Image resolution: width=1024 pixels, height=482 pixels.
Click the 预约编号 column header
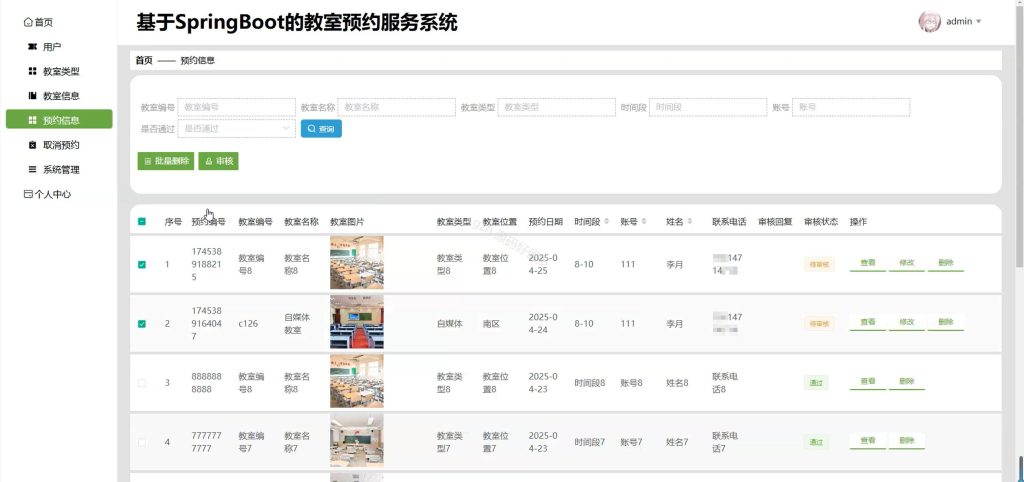208,222
